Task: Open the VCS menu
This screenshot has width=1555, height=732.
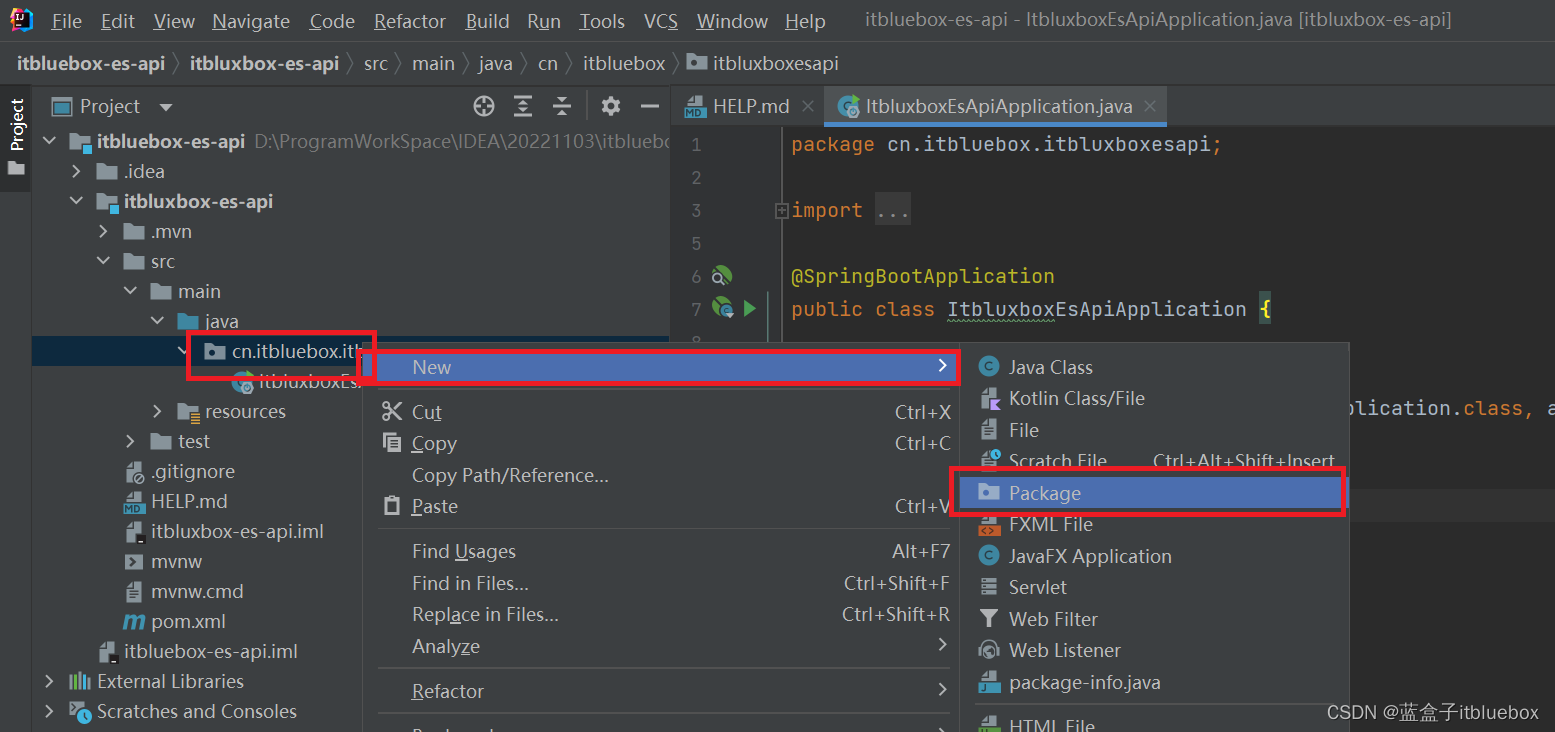Action: point(660,21)
